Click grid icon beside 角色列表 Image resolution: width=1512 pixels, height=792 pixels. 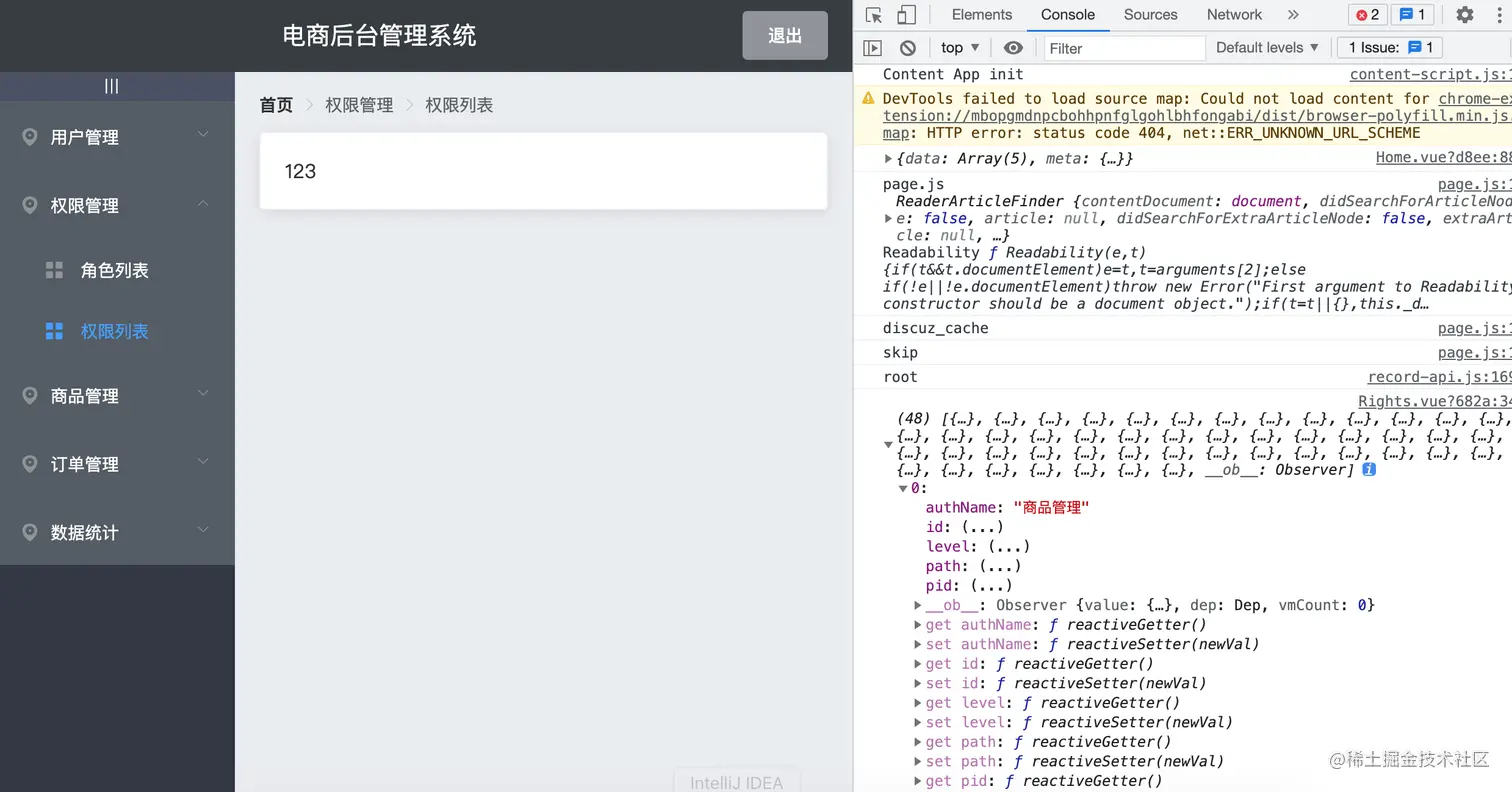click(x=55, y=270)
